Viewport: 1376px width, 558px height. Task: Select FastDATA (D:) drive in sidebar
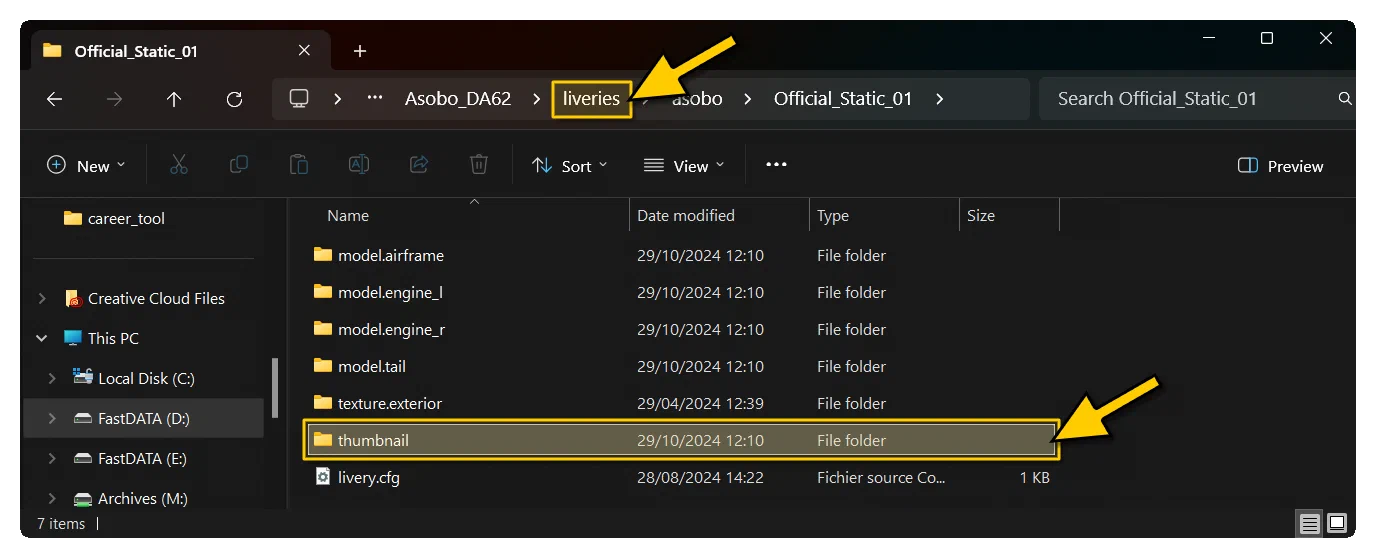[x=144, y=418]
